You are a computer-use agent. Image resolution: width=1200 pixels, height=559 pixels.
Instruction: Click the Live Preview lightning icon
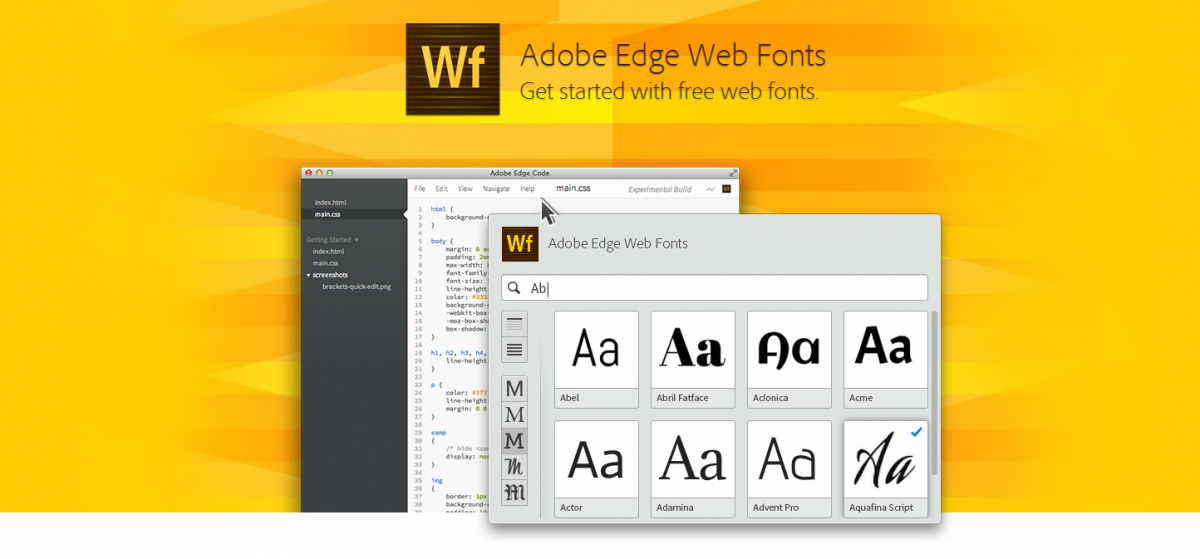point(710,188)
